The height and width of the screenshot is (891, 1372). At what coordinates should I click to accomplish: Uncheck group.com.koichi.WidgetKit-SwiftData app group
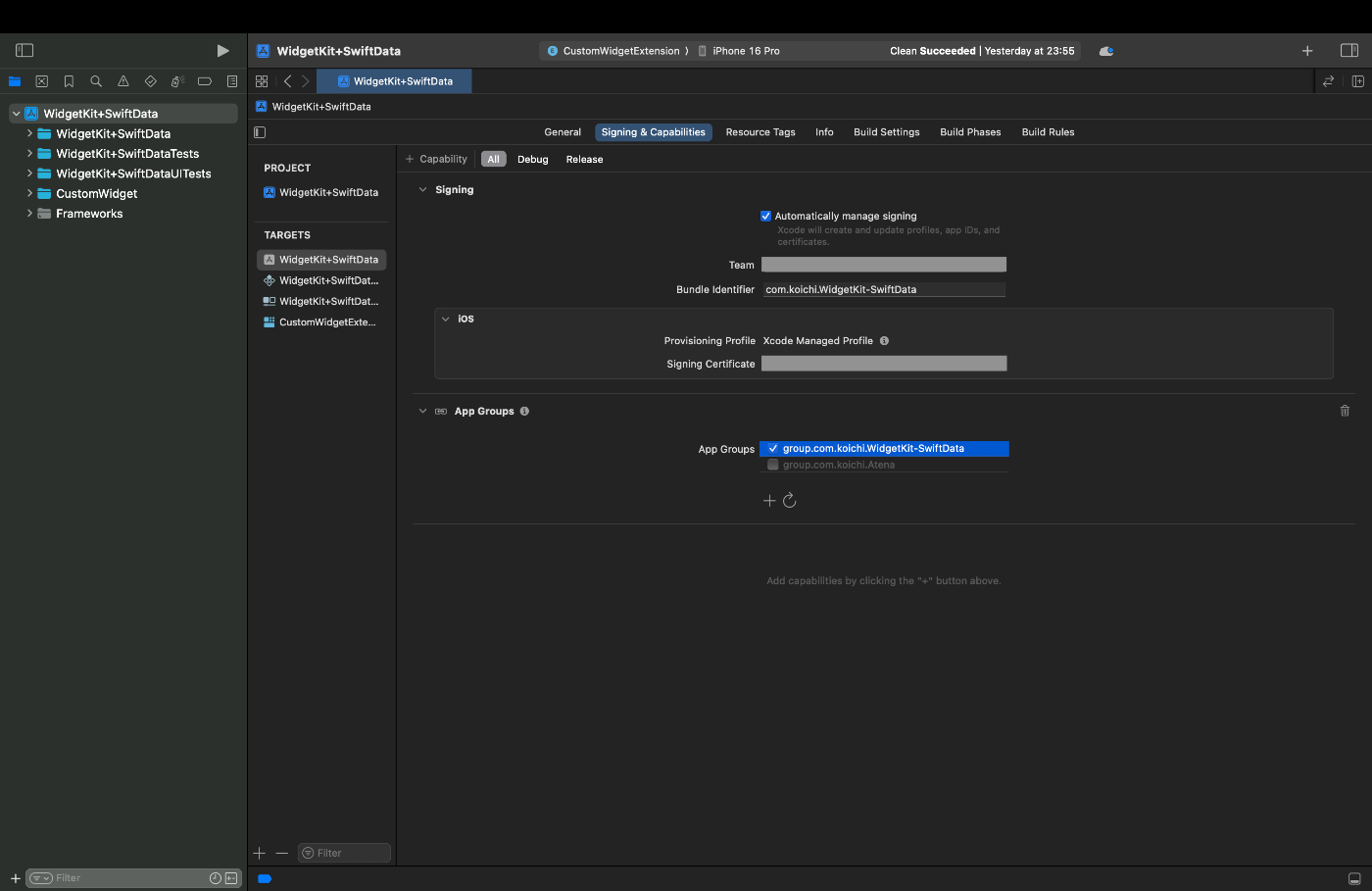click(773, 448)
